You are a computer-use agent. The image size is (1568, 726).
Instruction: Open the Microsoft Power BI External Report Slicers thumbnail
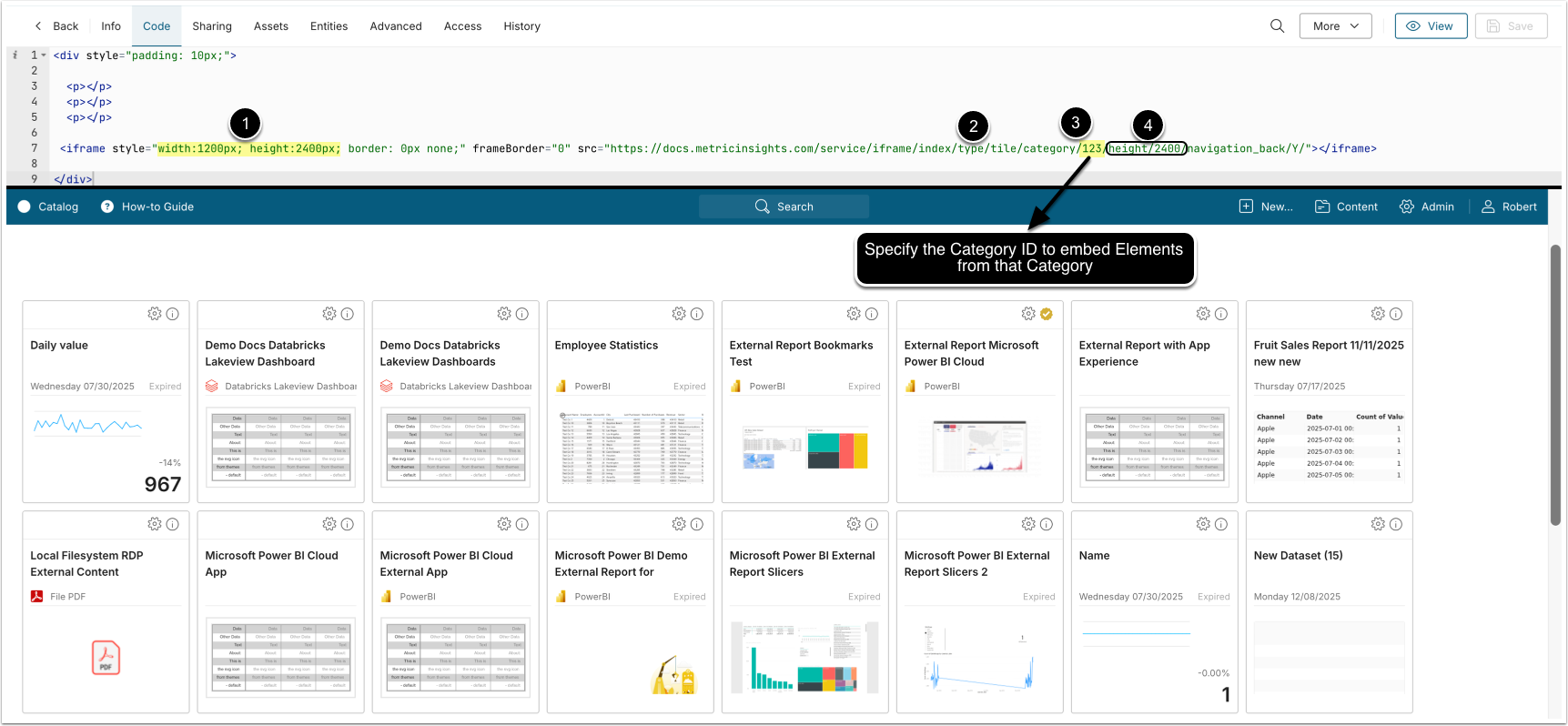[x=804, y=657]
